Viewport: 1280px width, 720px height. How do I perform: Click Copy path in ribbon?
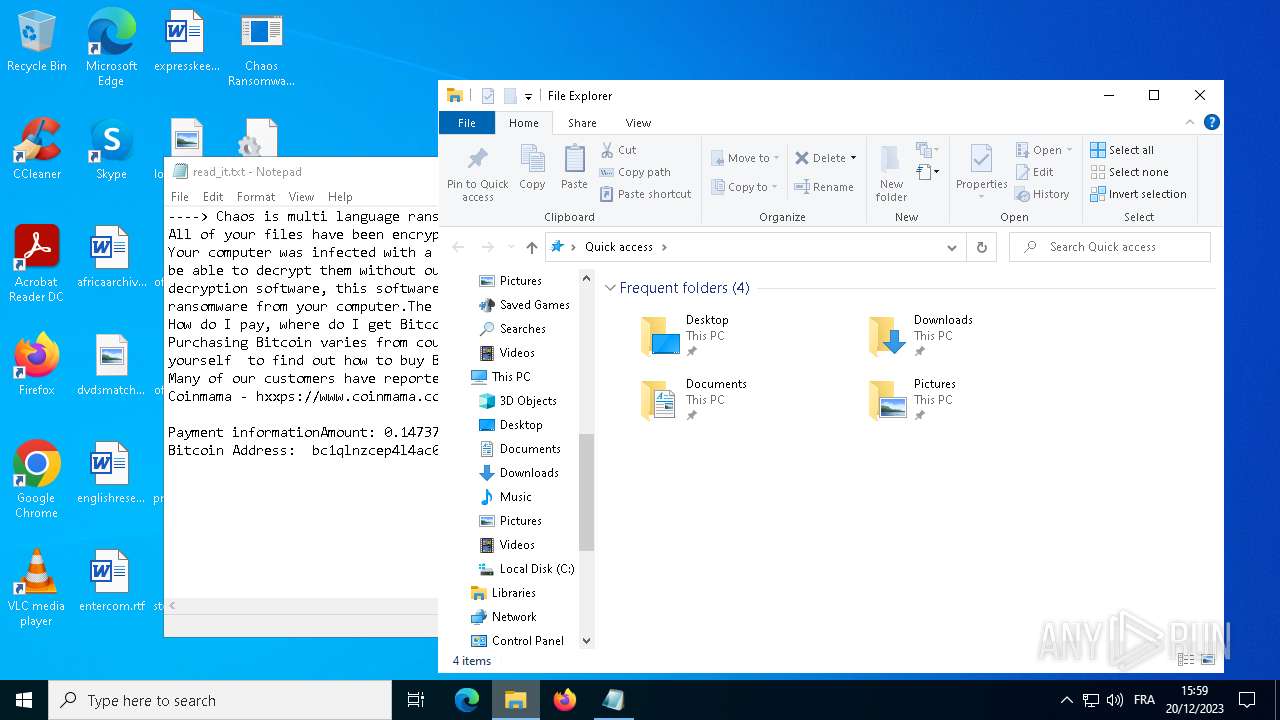635,172
